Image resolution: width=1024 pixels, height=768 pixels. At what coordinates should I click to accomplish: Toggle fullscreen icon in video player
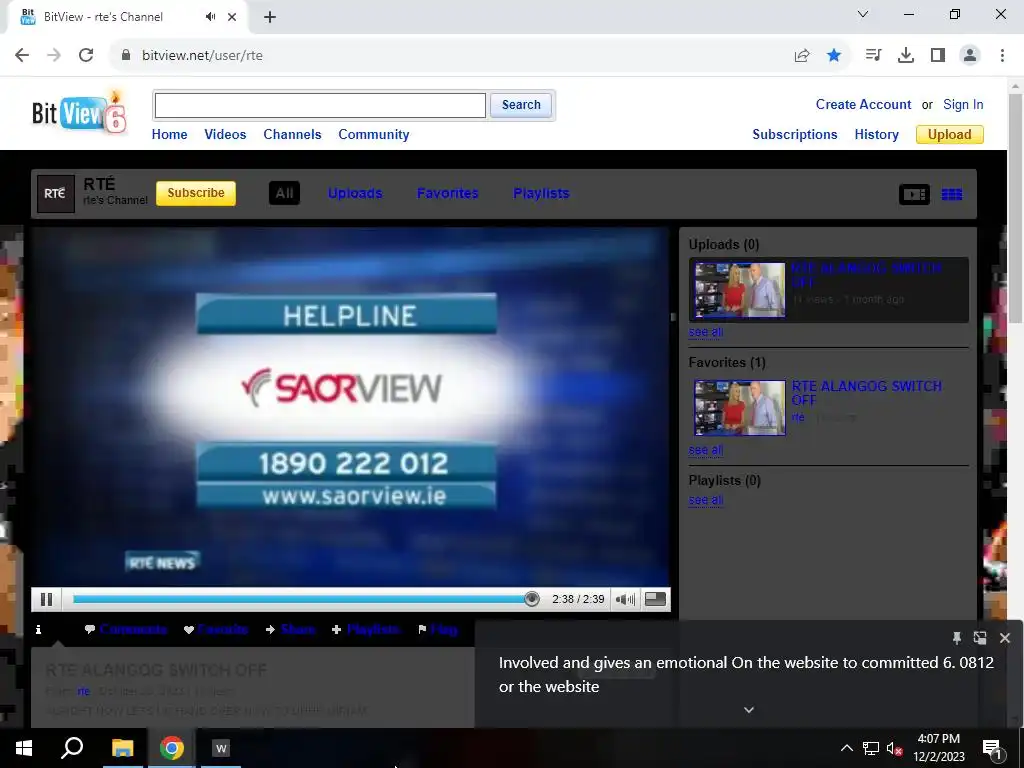655,599
